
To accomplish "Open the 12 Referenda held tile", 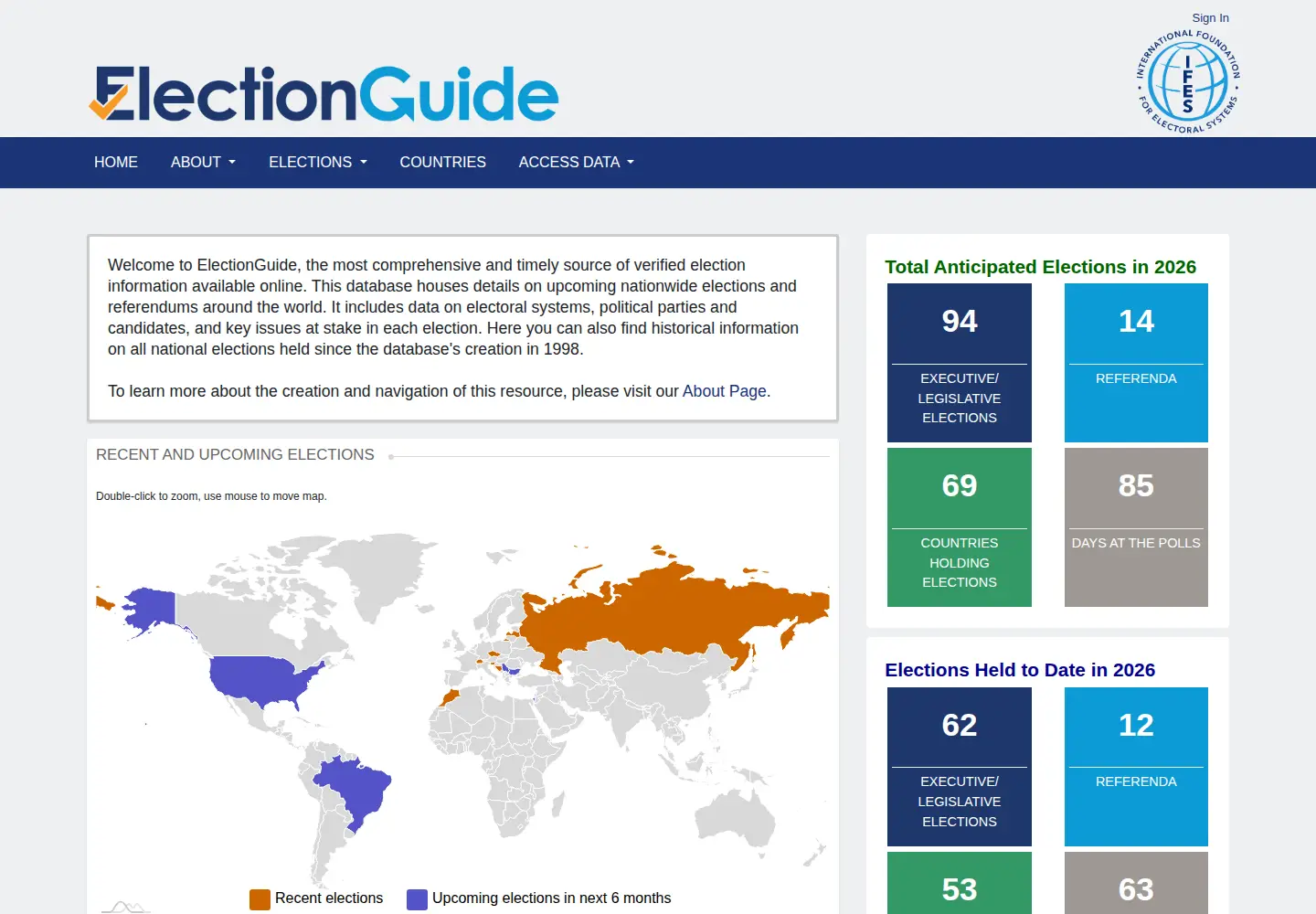I will coord(1136,767).
